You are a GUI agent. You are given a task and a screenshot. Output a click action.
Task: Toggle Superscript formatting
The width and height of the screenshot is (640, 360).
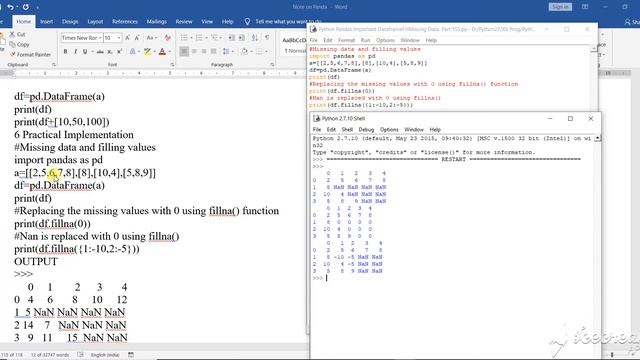[120, 51]
